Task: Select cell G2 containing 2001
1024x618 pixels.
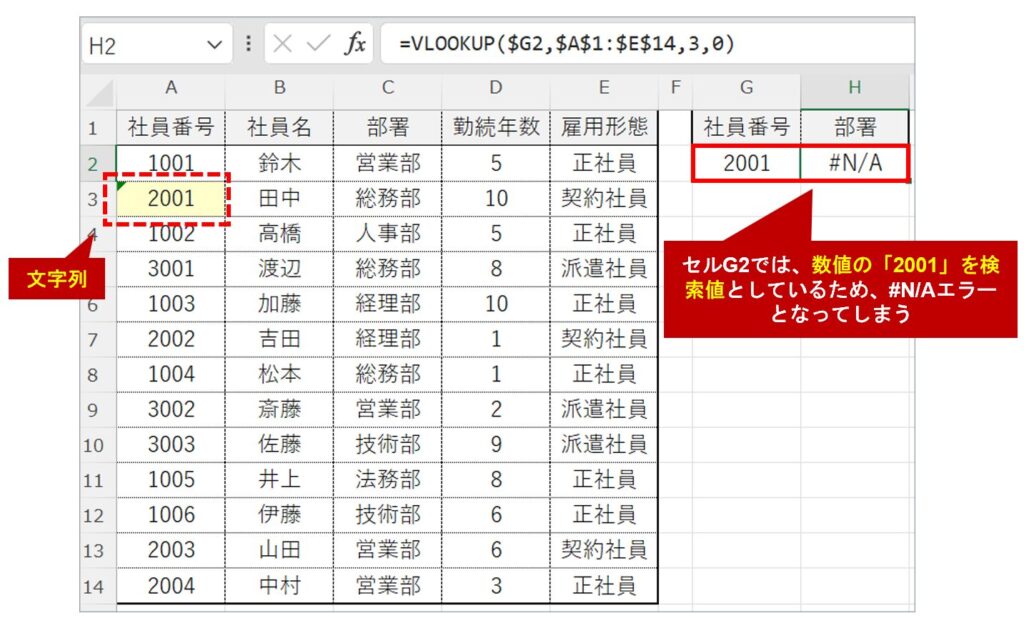Action: coord(746,163)
